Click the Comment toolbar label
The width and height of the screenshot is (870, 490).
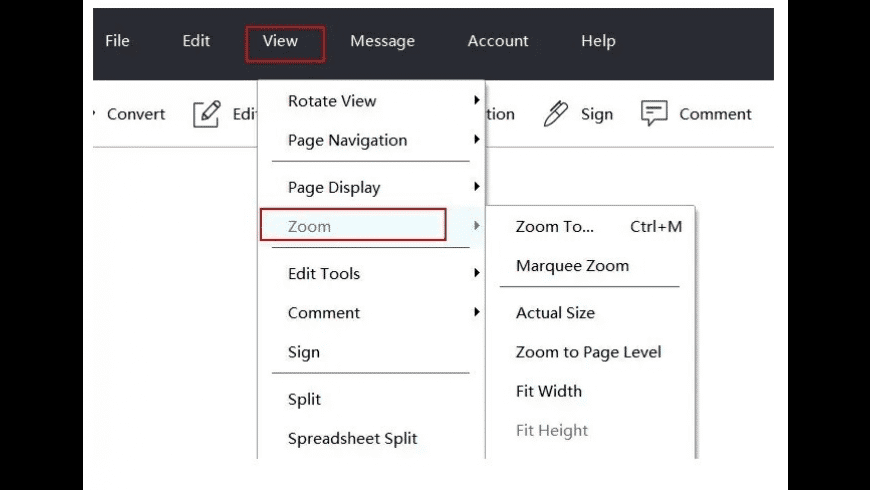[x=715, y=114]
